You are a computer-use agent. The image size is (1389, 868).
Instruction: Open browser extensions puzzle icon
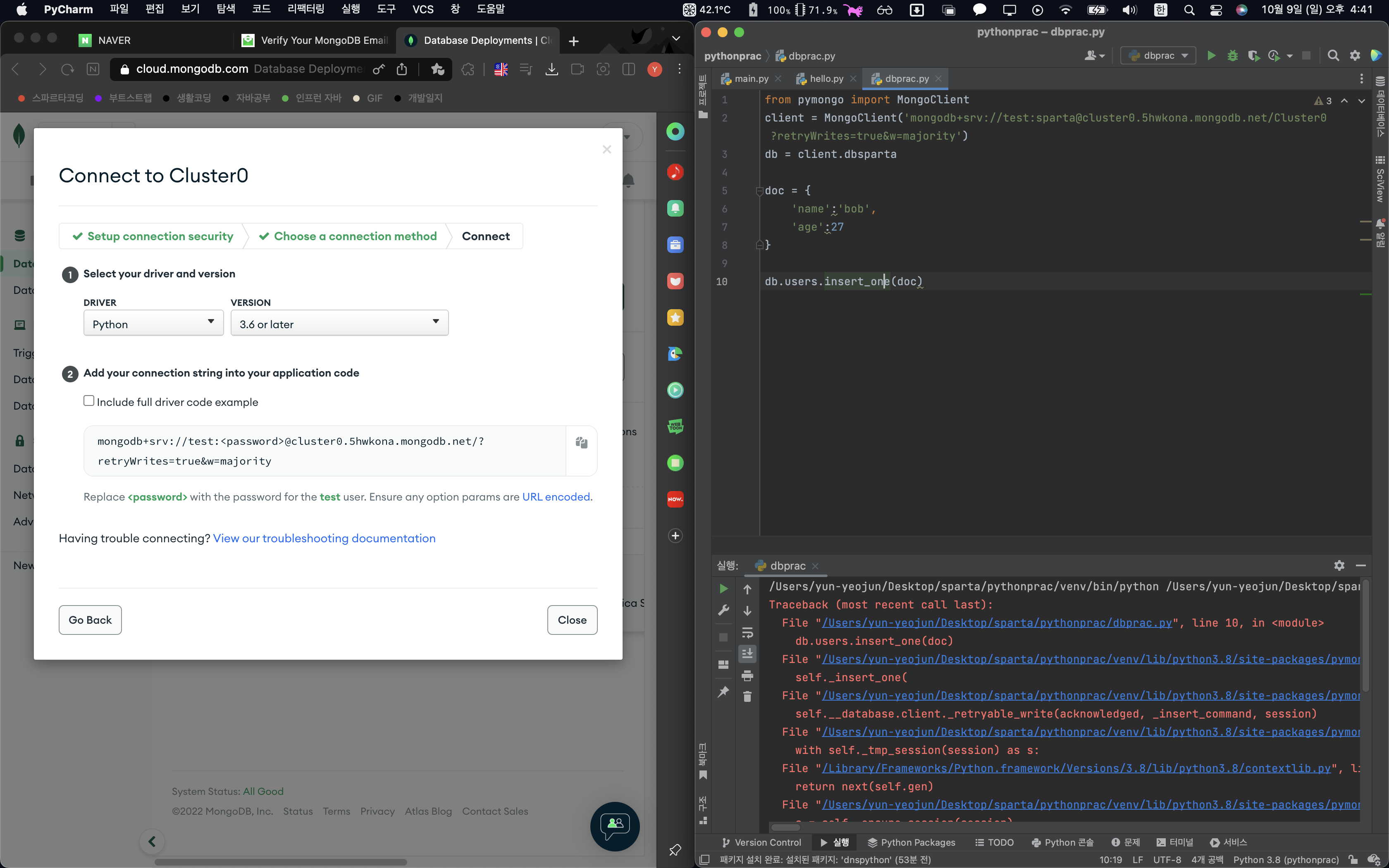click(468, 69)
